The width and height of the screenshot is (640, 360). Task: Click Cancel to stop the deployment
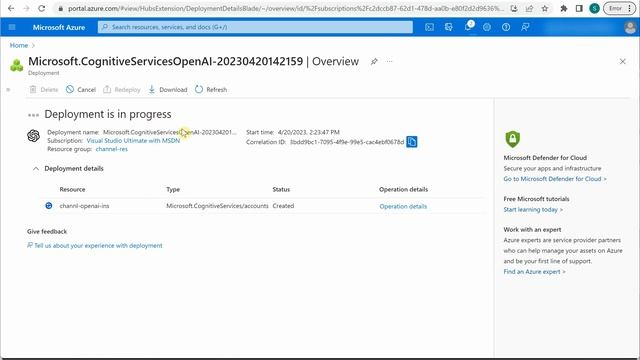[x=81, y=89]
